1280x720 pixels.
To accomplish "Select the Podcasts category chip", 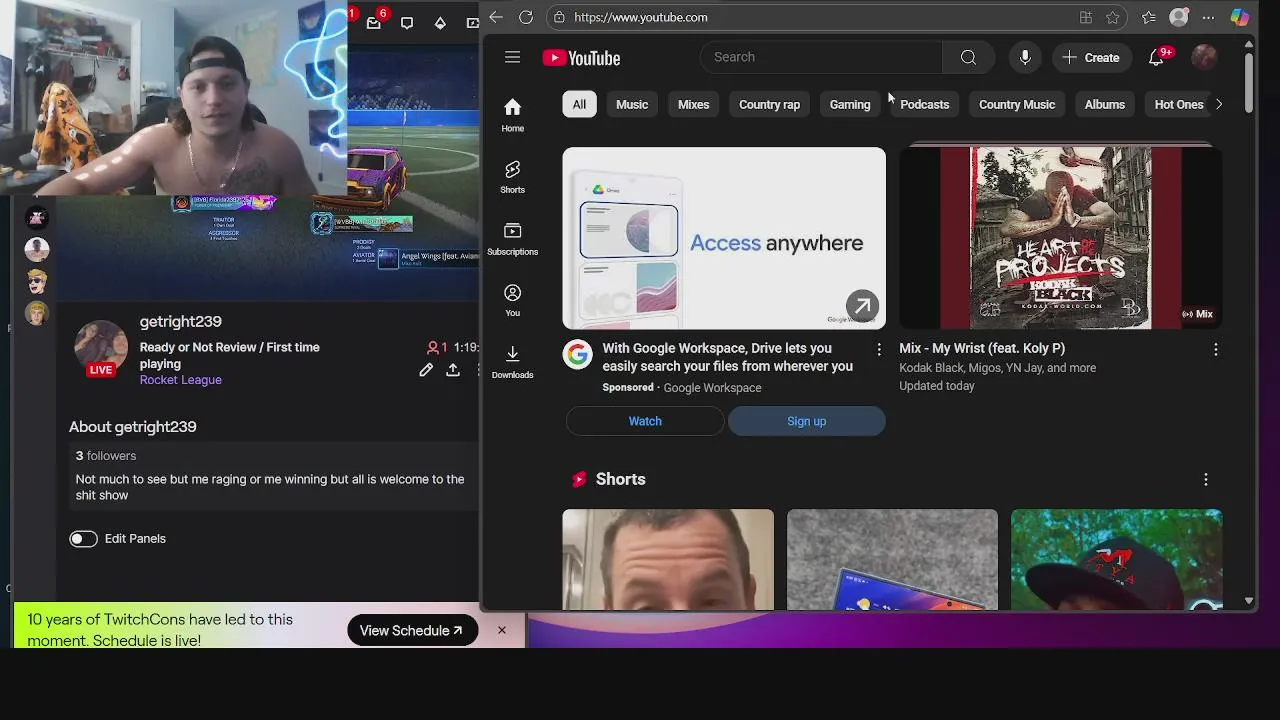I will 924,104.
